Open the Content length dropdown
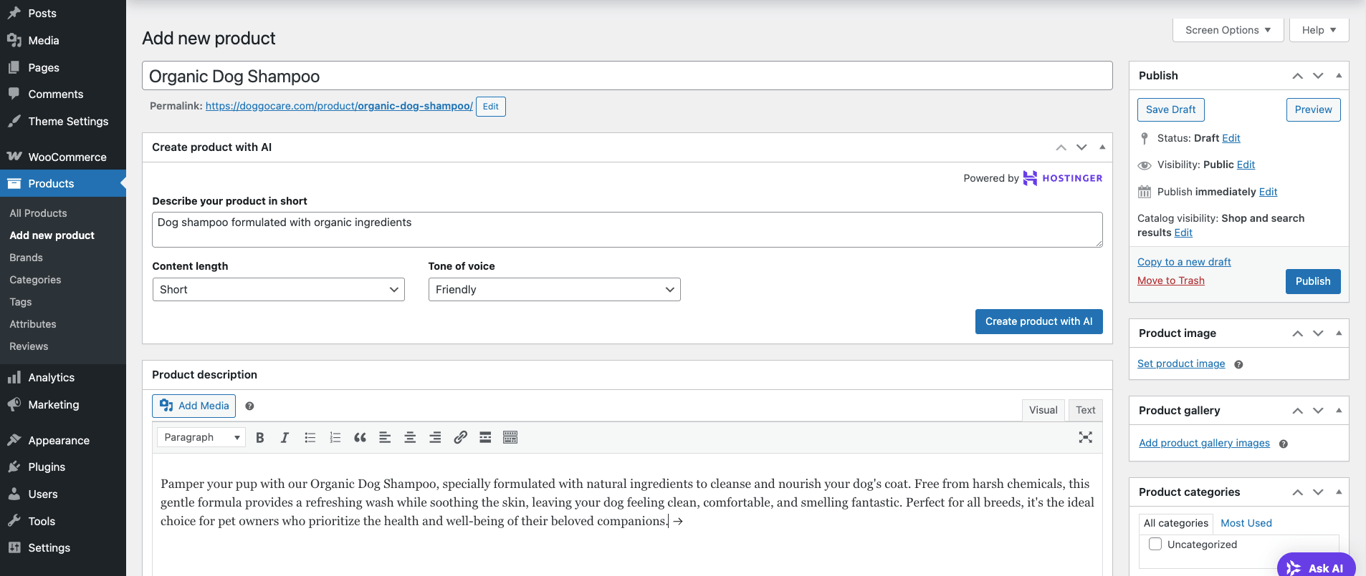The height and width of the screenshot is (576, 1366). tap(278, 288)
